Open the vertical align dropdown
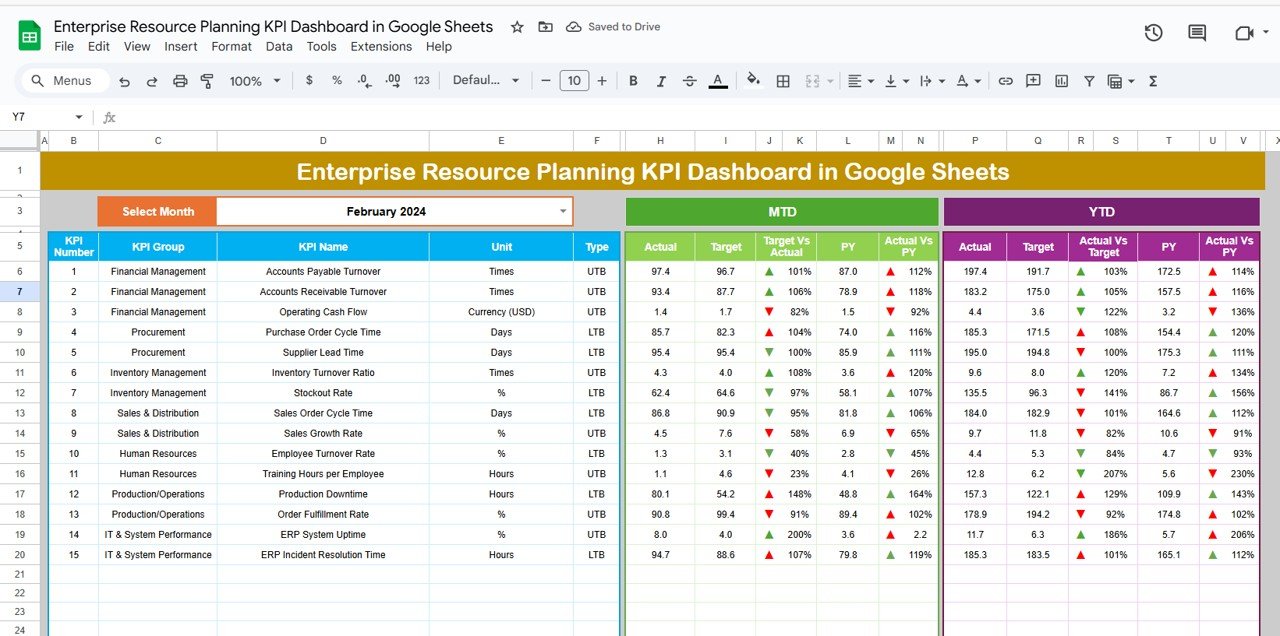The image size is (1280, 636). 895,81
